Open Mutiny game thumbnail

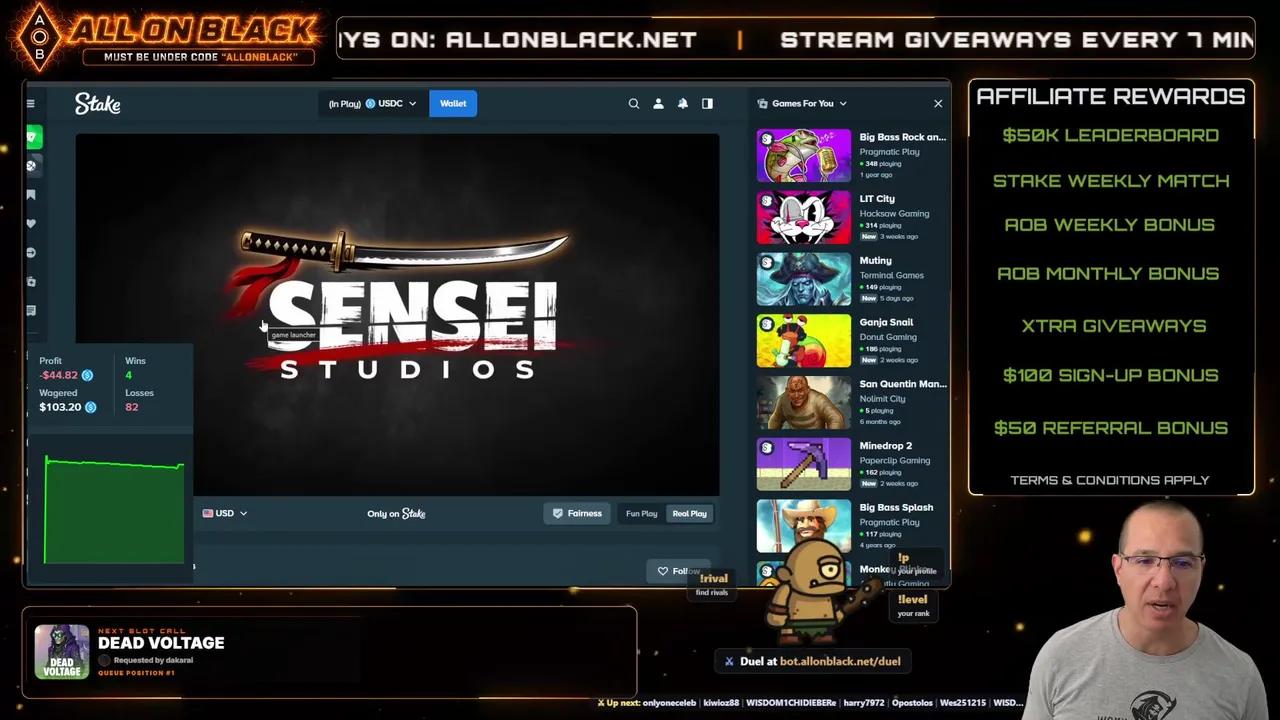804,280
